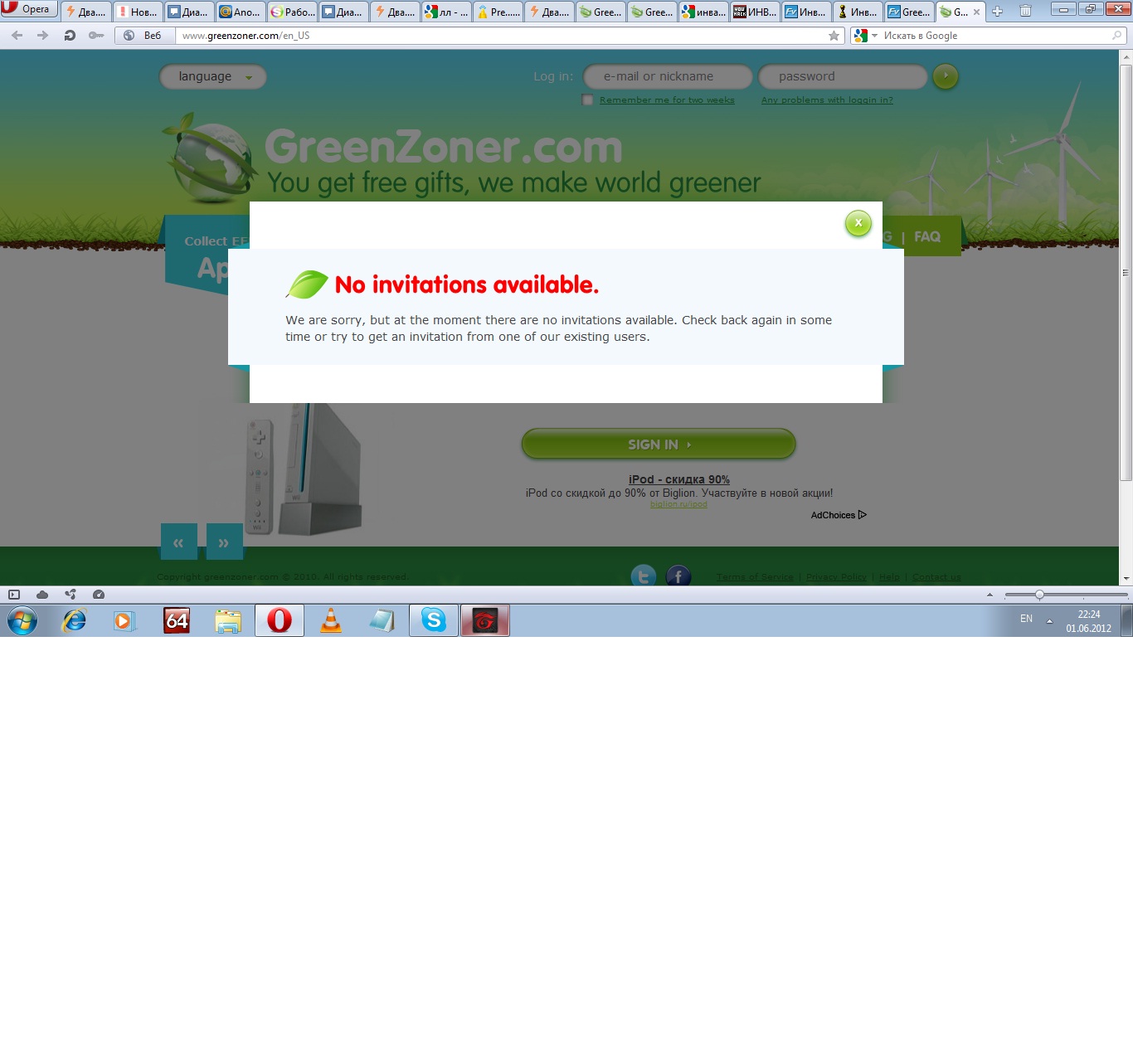Click the No invitations available. heading
The image size is (1133, 1064).
click(x=467, y=284)
